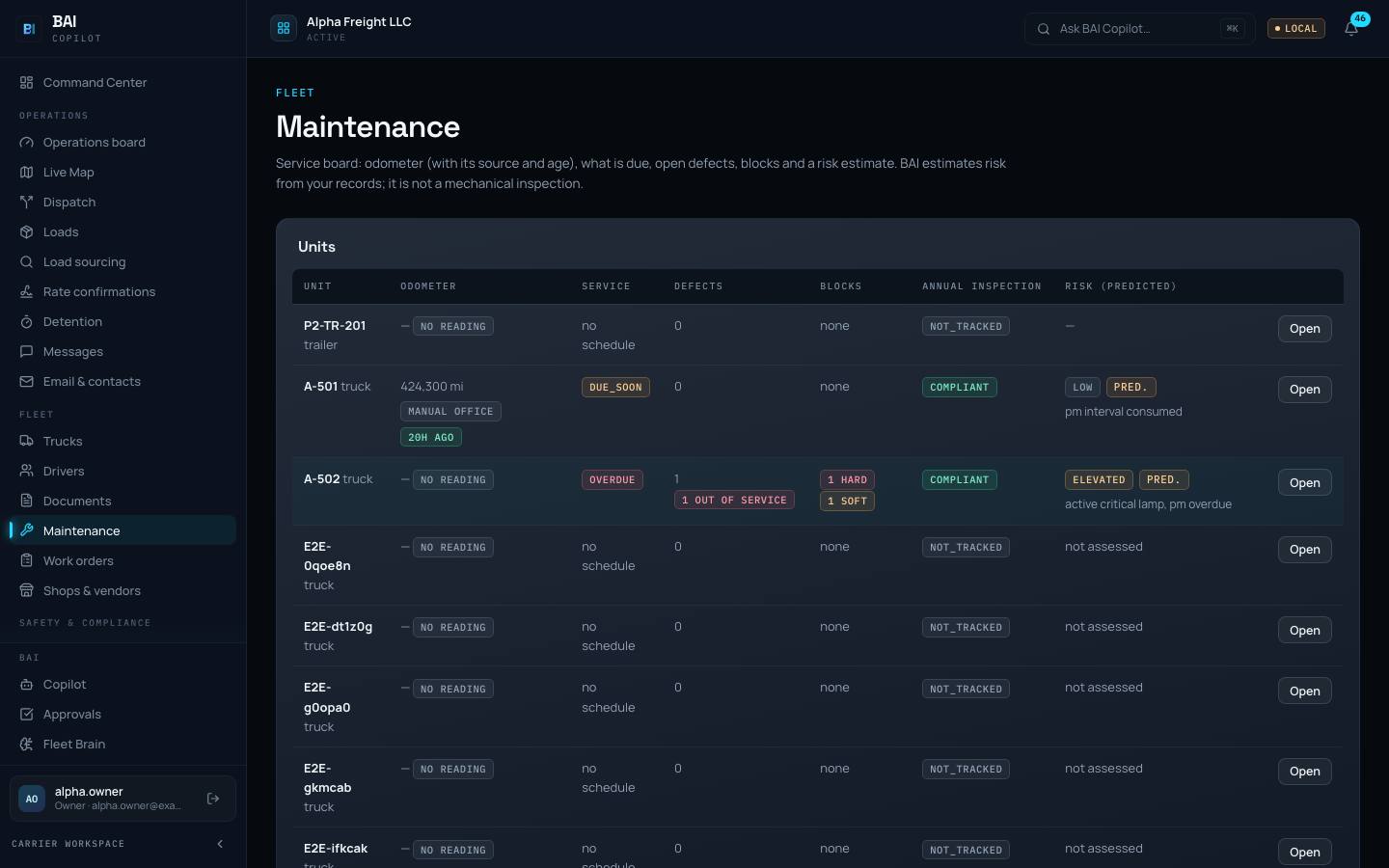Screen dimensions: 1389x868
Task: Open unit A-501 truck
Action: [x=1304, y=390]
